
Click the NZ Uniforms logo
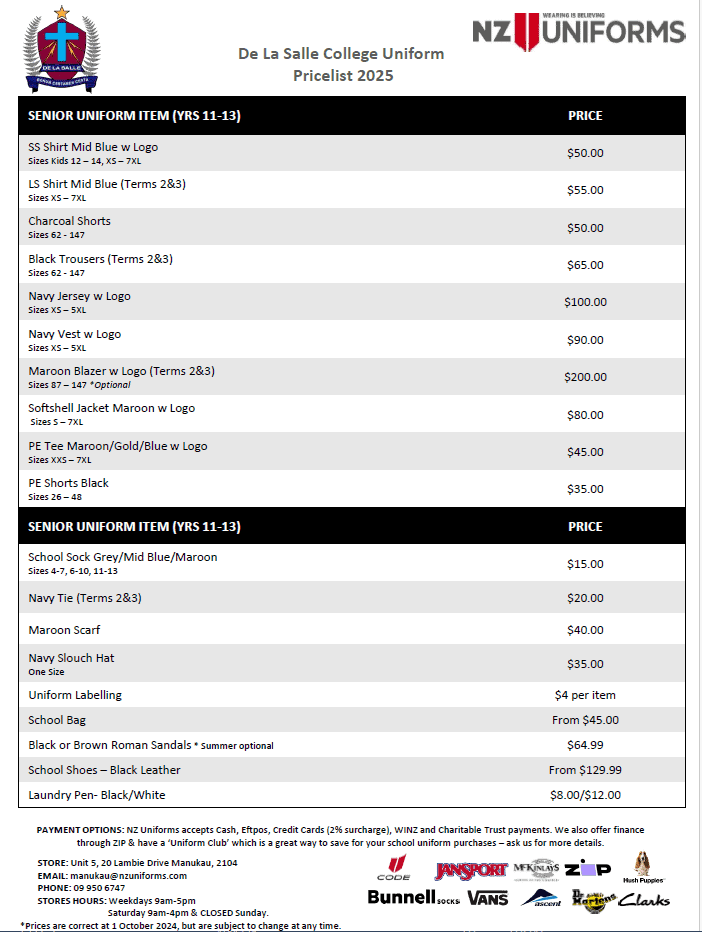pos(579,32)
